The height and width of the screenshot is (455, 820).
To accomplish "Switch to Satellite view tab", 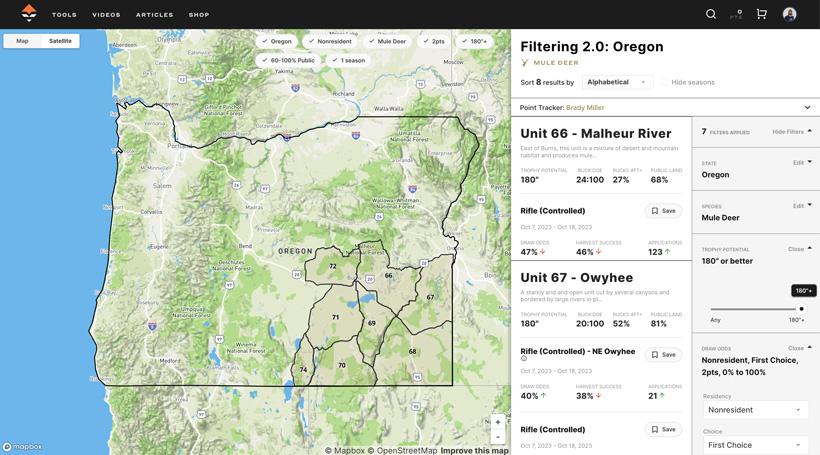I will pos(60,41).
